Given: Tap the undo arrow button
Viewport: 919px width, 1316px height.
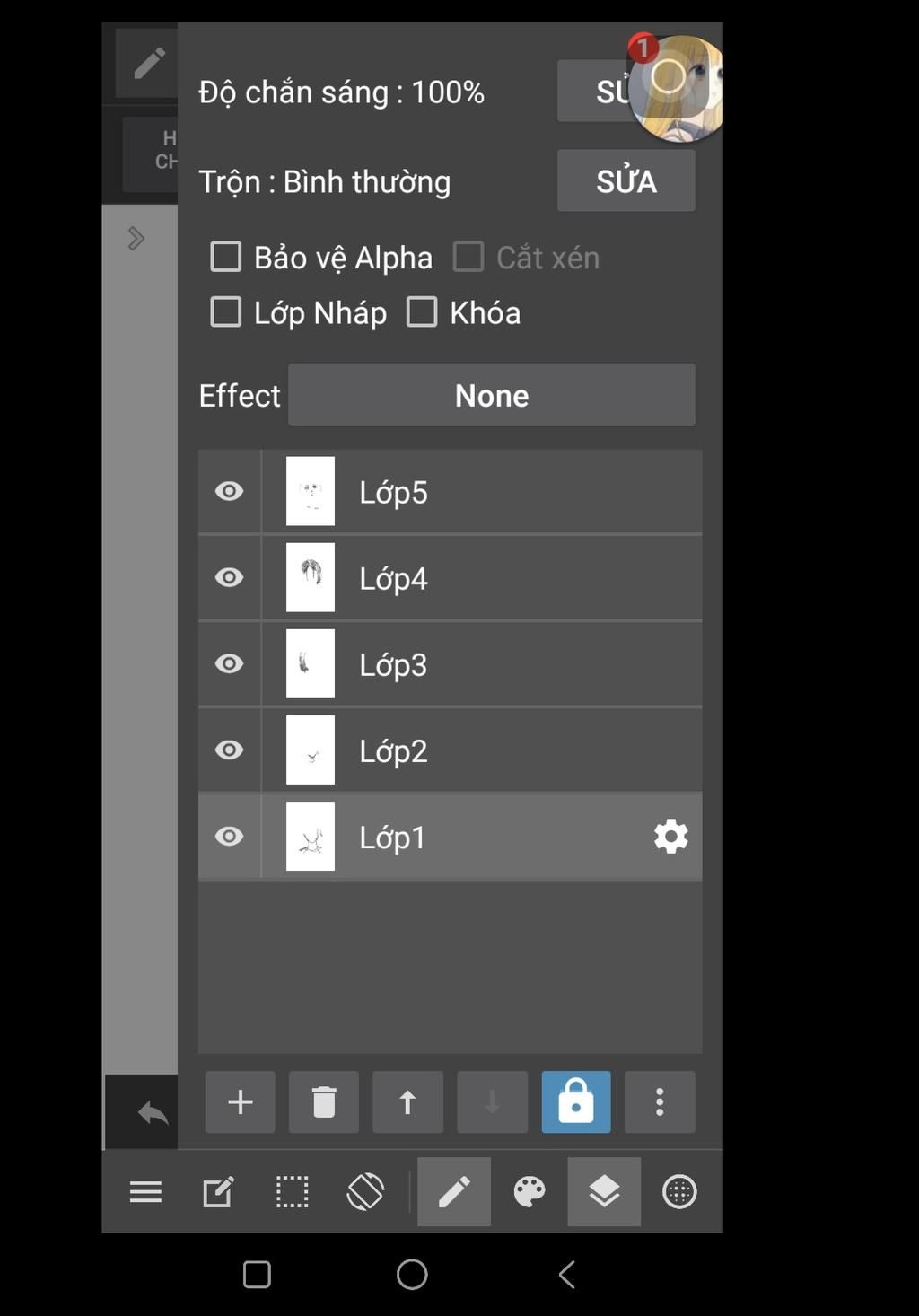Looking at the screenshot, I should coord(153,1113).
